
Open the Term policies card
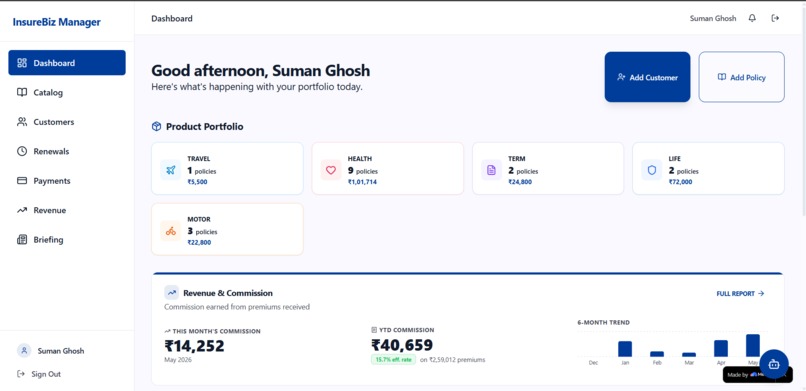[x=548, y=169]
